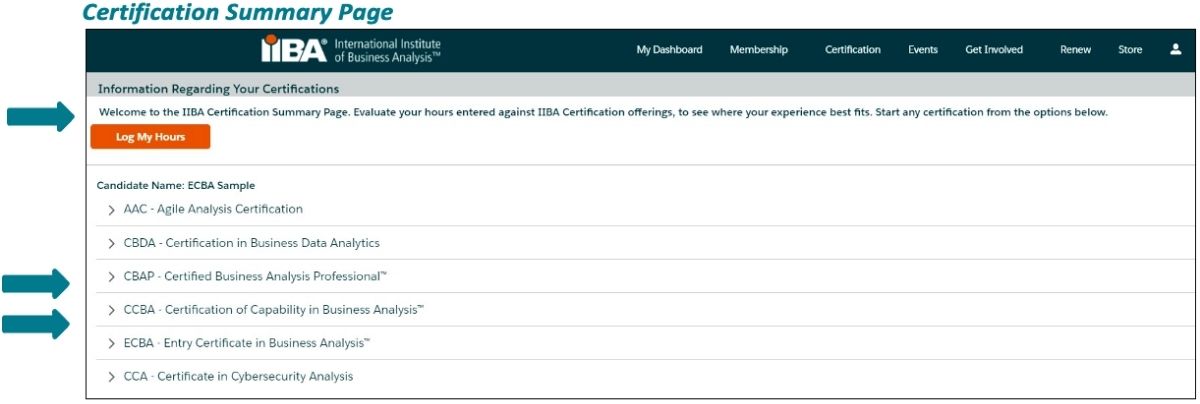1200x404 pixels.
Task: Go to the Membership menu
Action: point(758,50)
